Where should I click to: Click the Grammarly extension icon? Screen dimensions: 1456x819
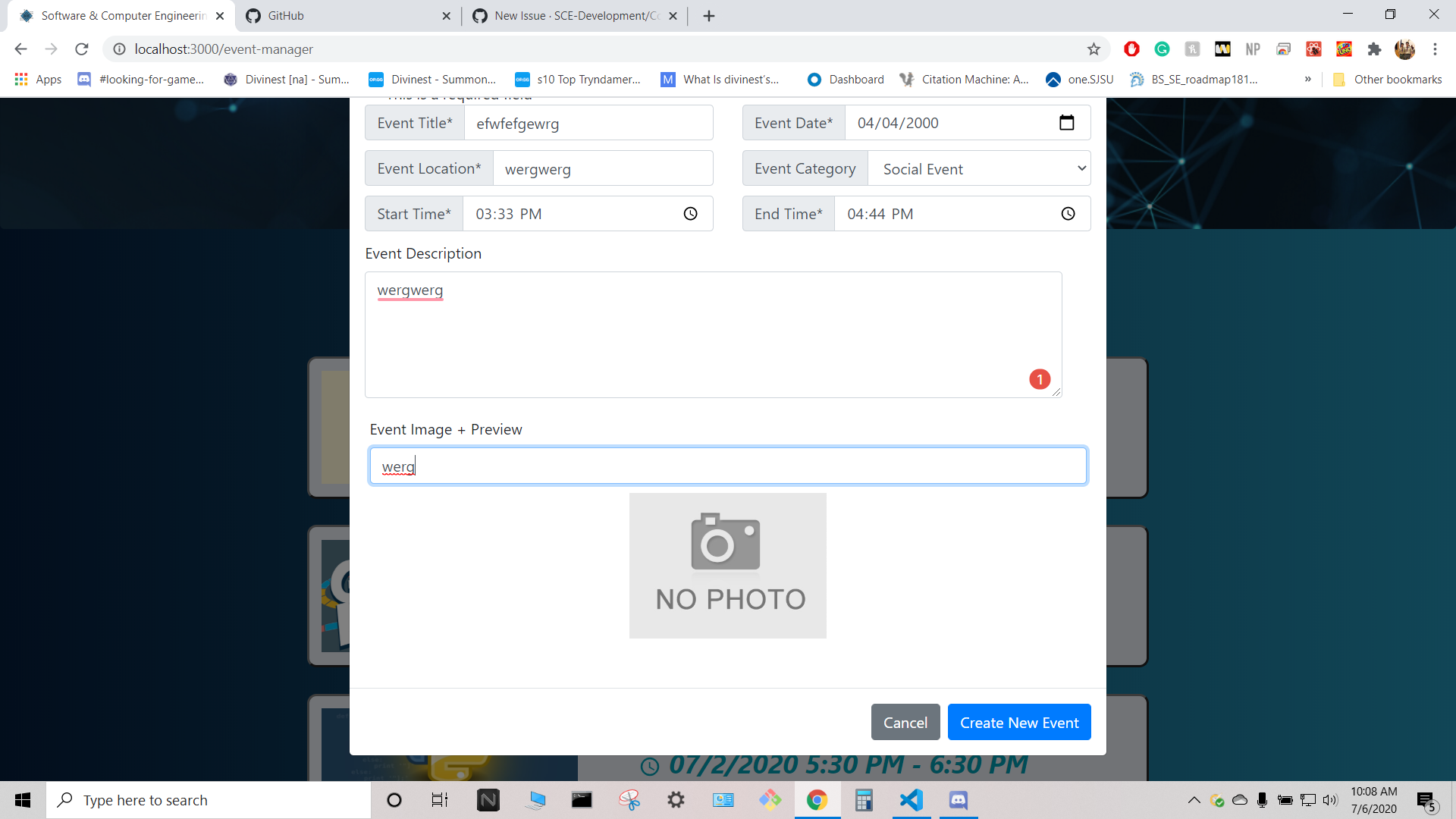[1162, 49]
